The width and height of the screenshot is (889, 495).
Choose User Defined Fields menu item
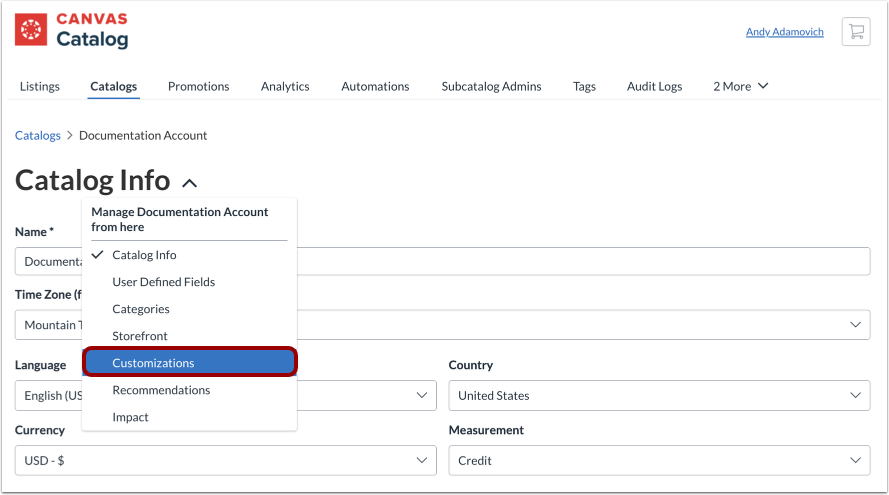163,282
